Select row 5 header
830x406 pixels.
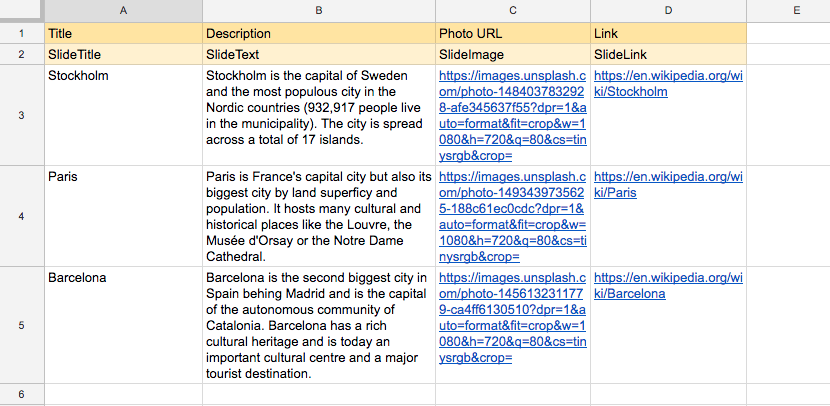21,325
